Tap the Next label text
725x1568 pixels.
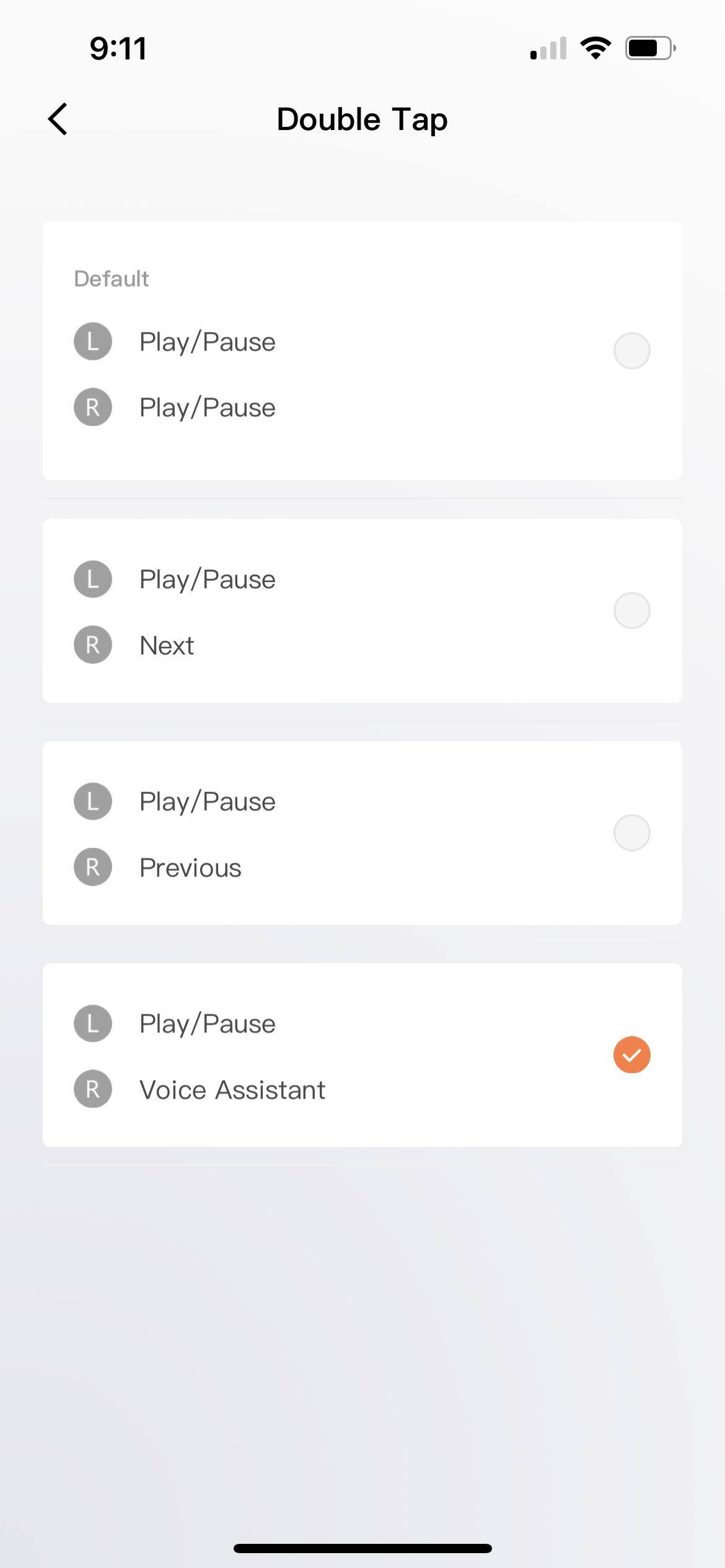coord(167,646)
